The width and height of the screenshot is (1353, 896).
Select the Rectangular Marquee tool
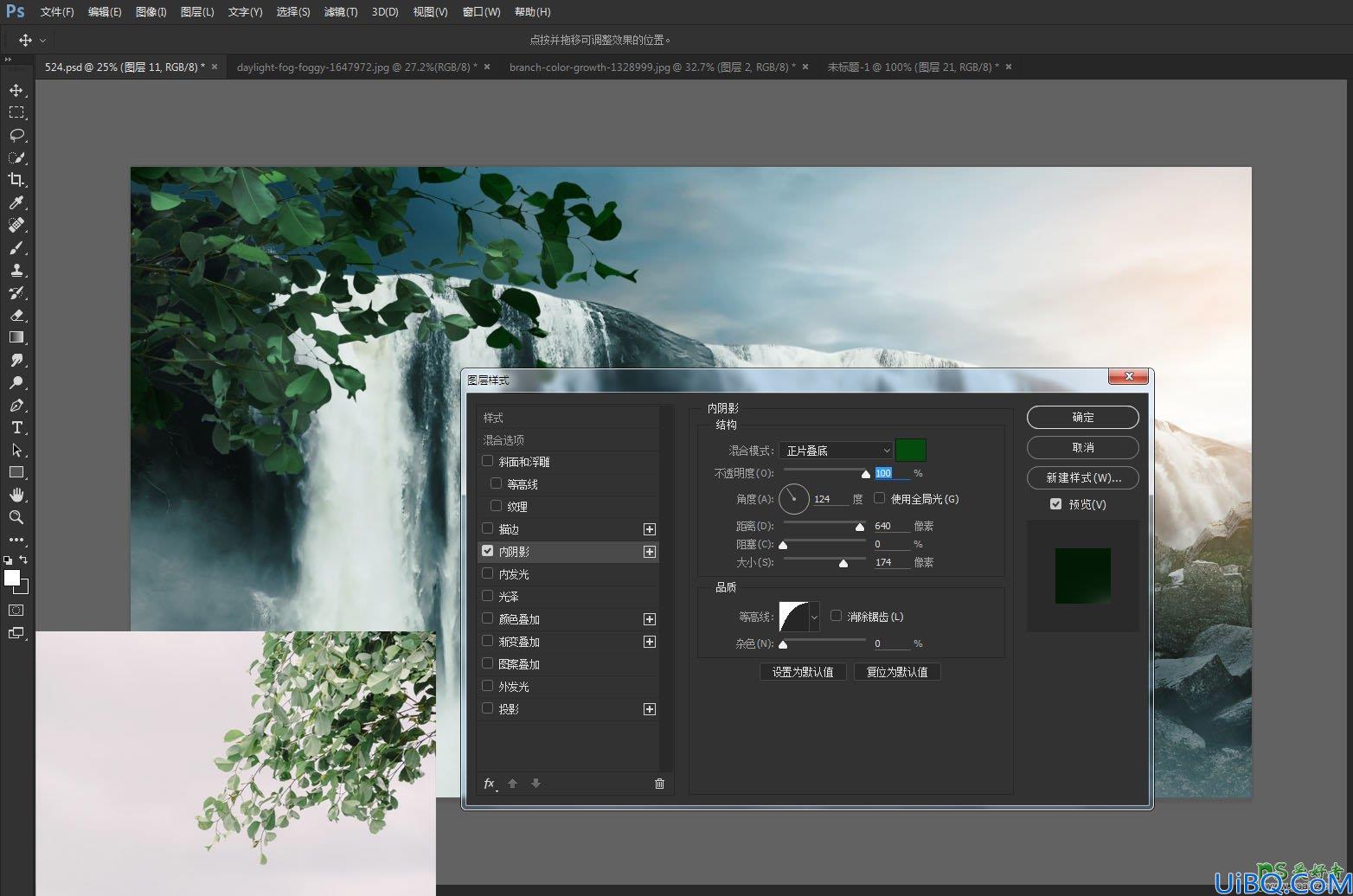click(16, 112)
